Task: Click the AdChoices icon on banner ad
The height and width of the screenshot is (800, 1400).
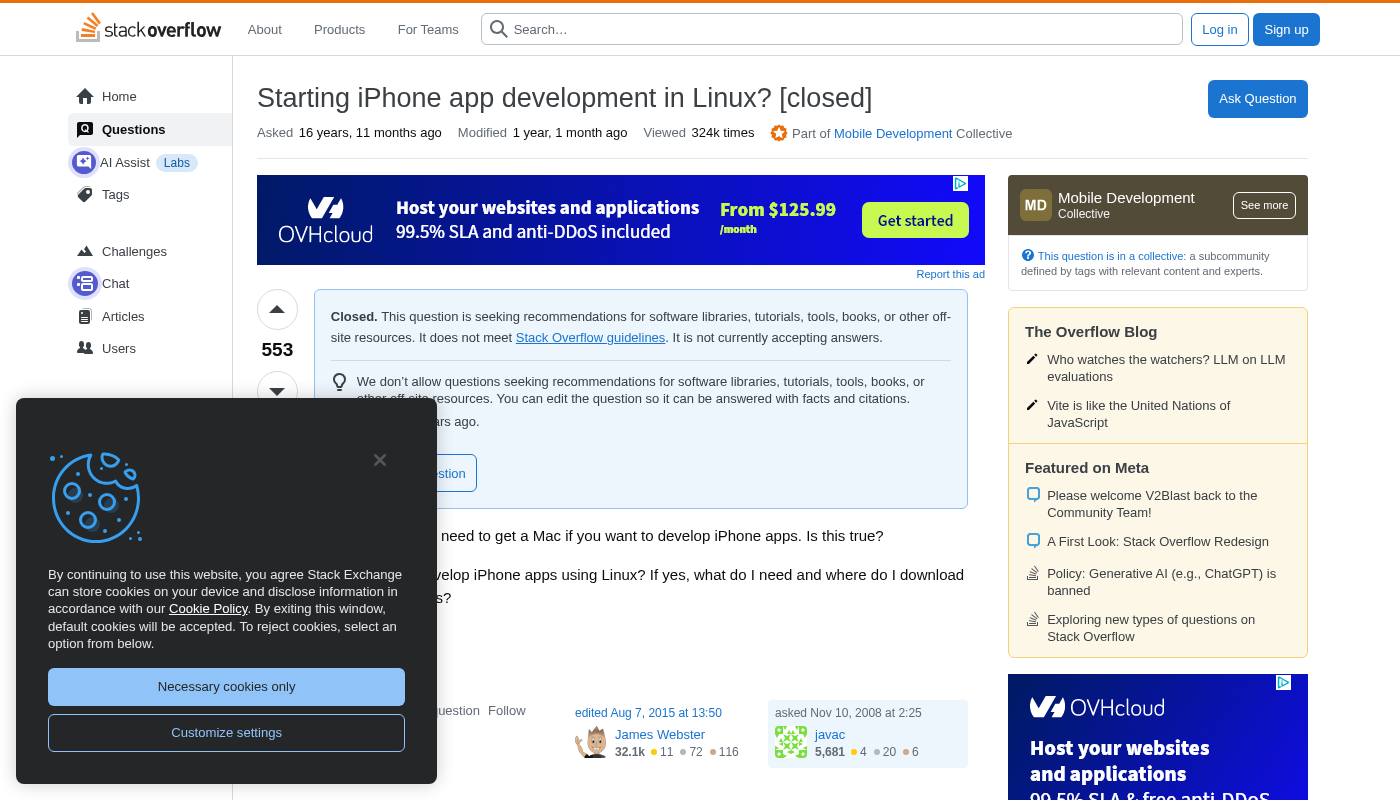Action: pos(960,184)
